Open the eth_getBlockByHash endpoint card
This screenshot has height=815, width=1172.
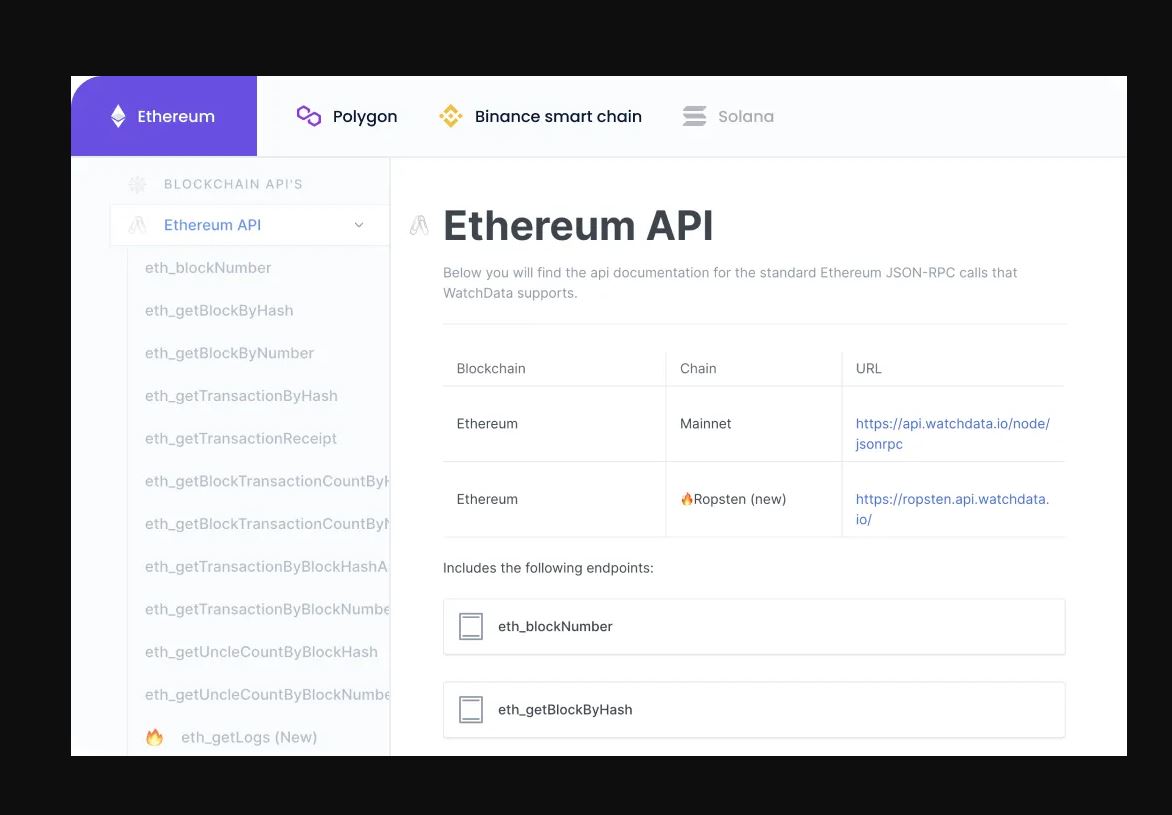tap(754, 710)
